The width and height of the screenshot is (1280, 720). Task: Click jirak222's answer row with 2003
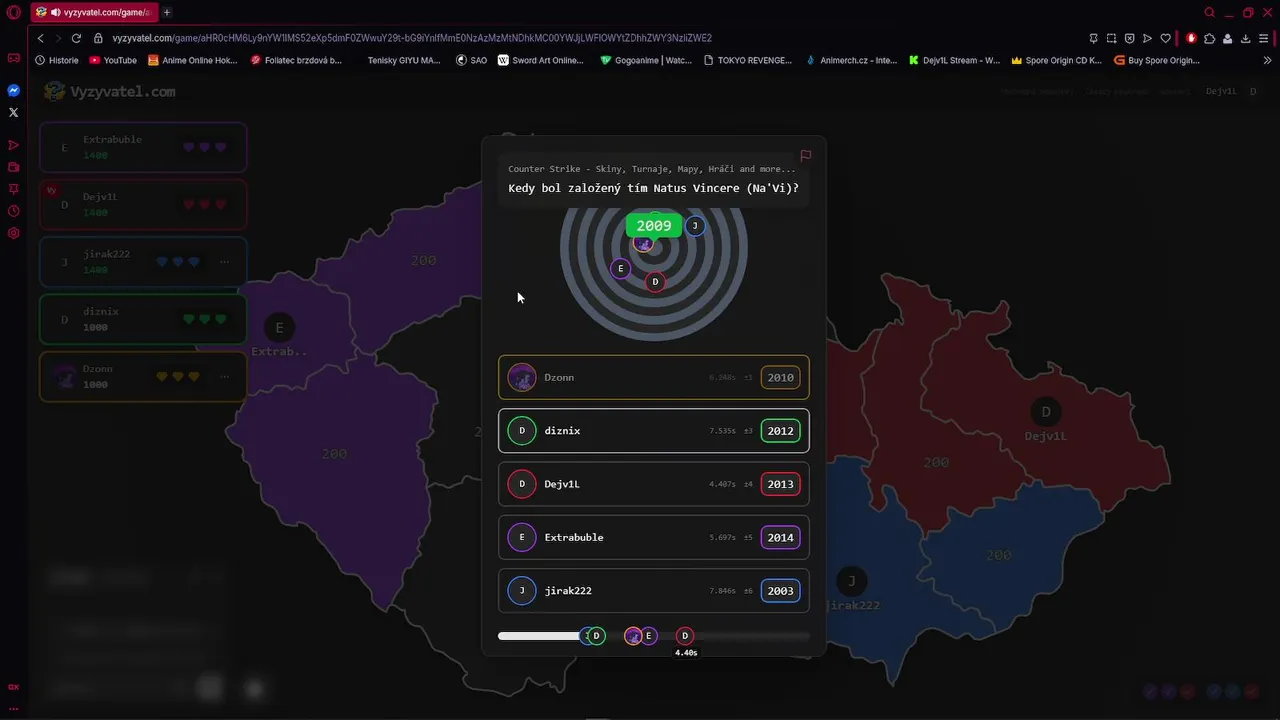click(x=654, y=591)
